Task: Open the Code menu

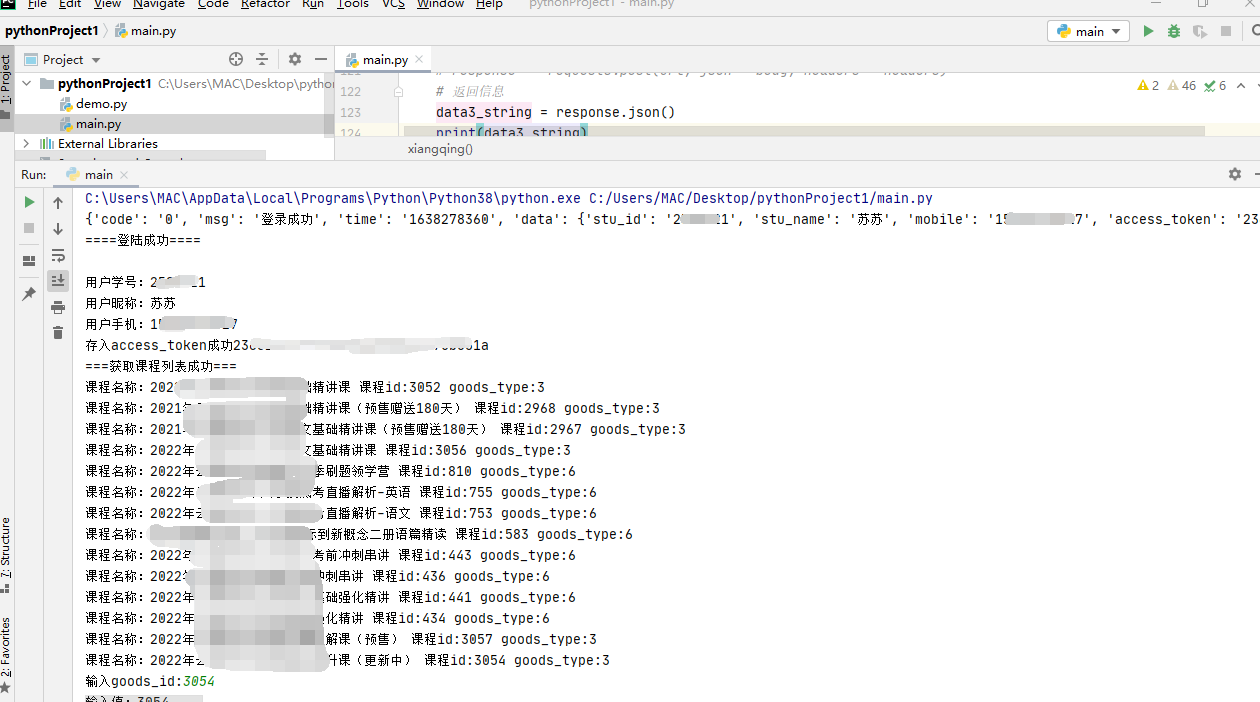Action: point(213,4)
